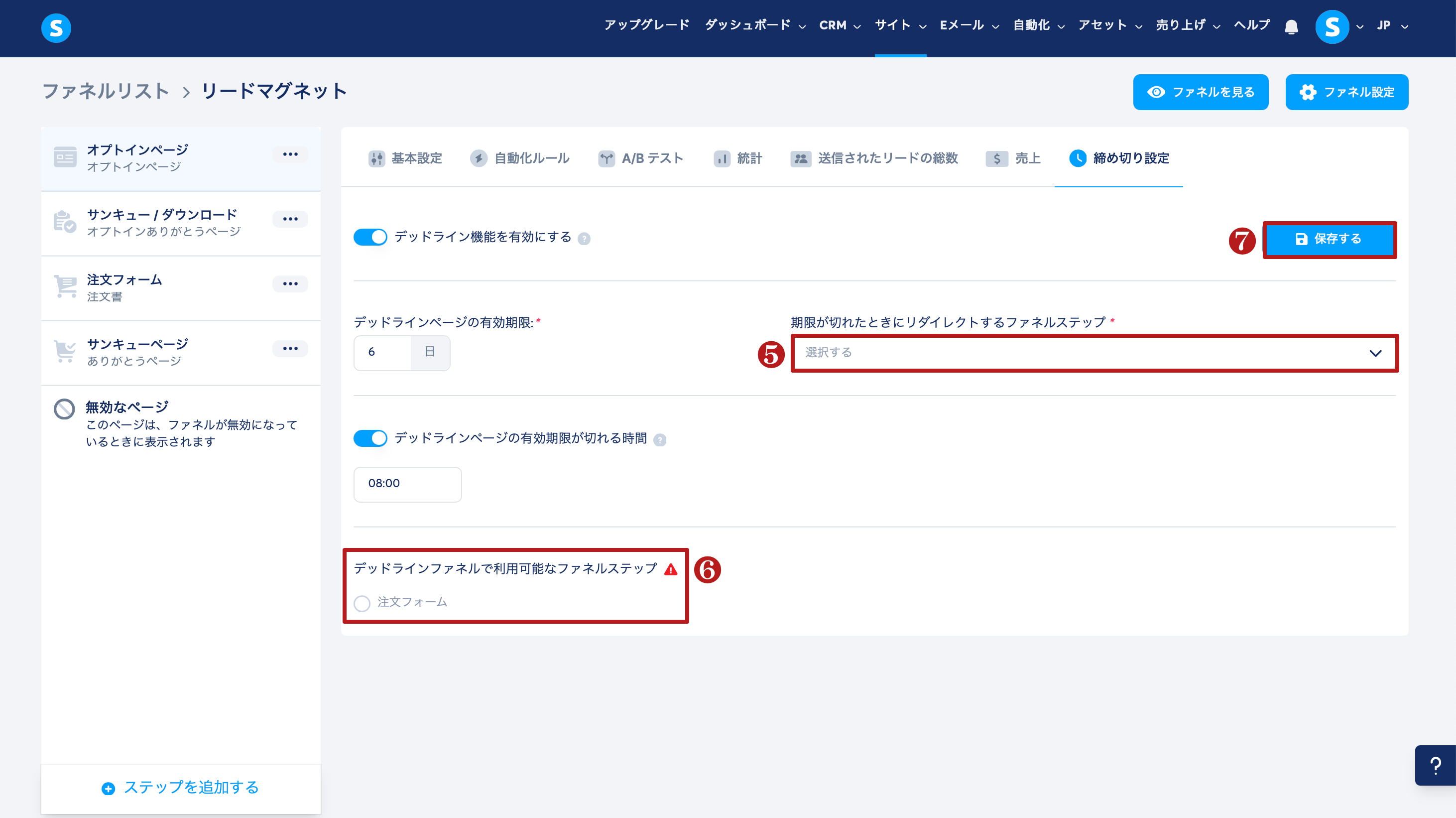Open options for オプトインページ step
The width and height of the screenshot is (1456, 818).
290,154
